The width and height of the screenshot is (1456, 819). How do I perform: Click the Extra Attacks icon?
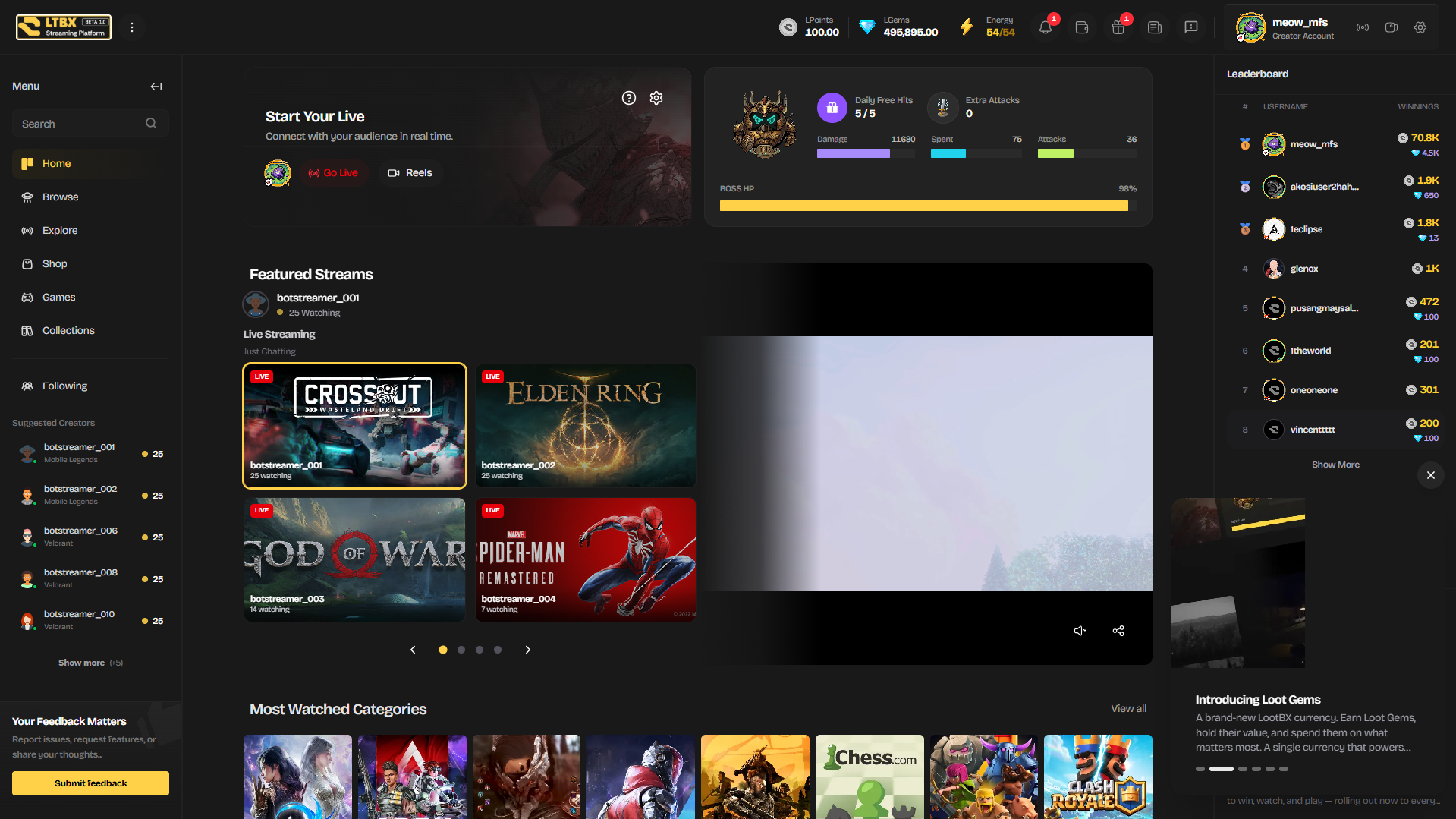(x=943, y=108)
